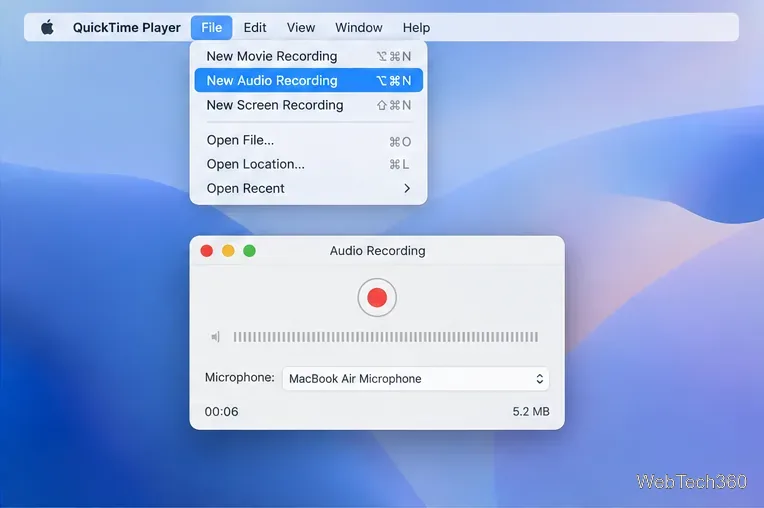Expand the Open Recent submenu
The image size is (764, 508).
tap(308, 188)
